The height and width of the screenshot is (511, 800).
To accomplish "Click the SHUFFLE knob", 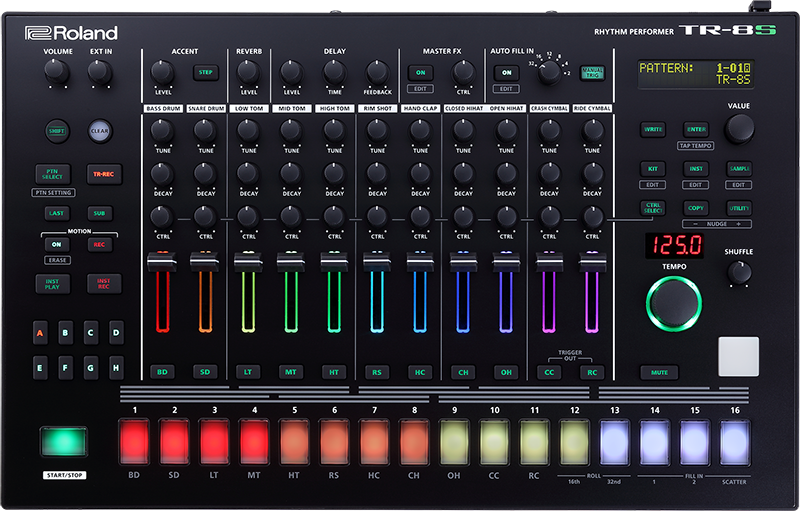I will tap(739, 273).
